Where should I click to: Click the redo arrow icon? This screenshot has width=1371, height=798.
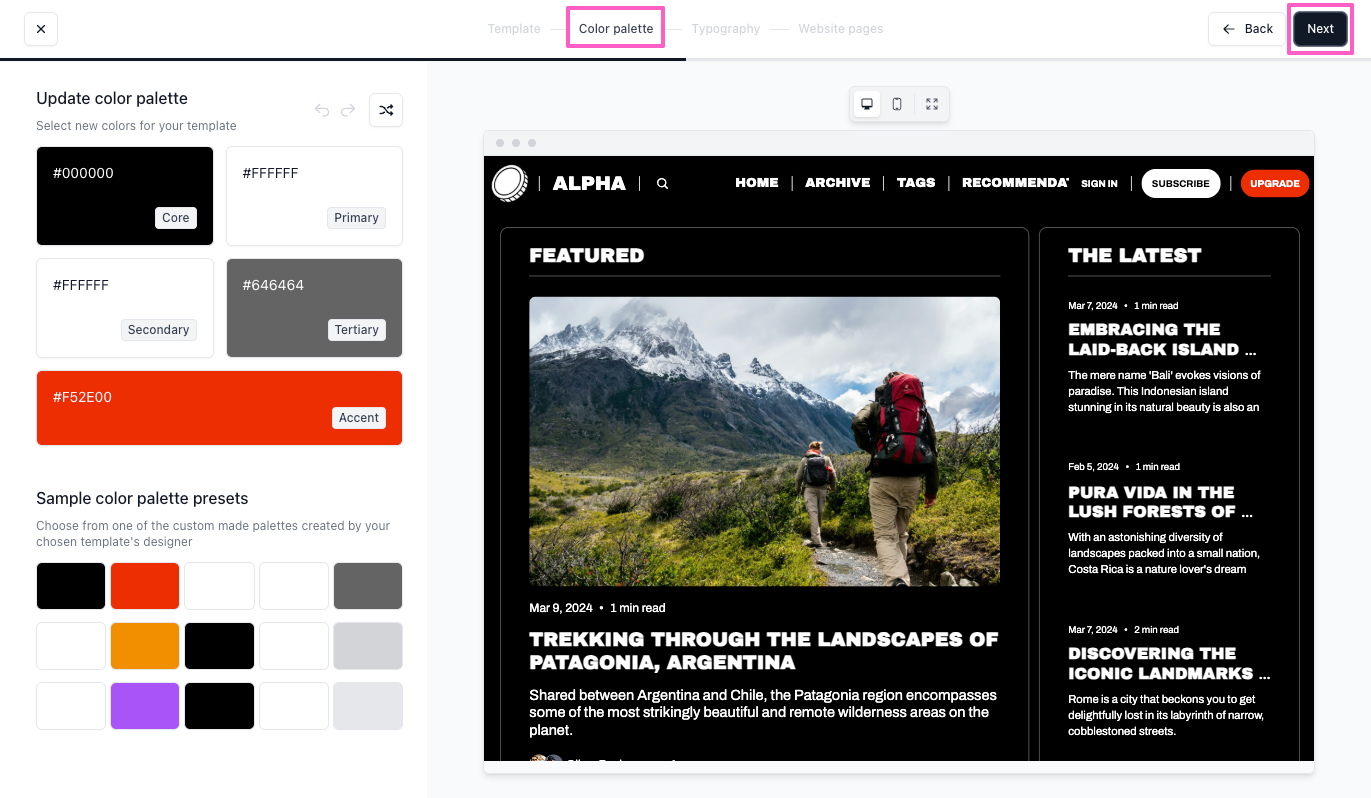(x=348, y=110)
